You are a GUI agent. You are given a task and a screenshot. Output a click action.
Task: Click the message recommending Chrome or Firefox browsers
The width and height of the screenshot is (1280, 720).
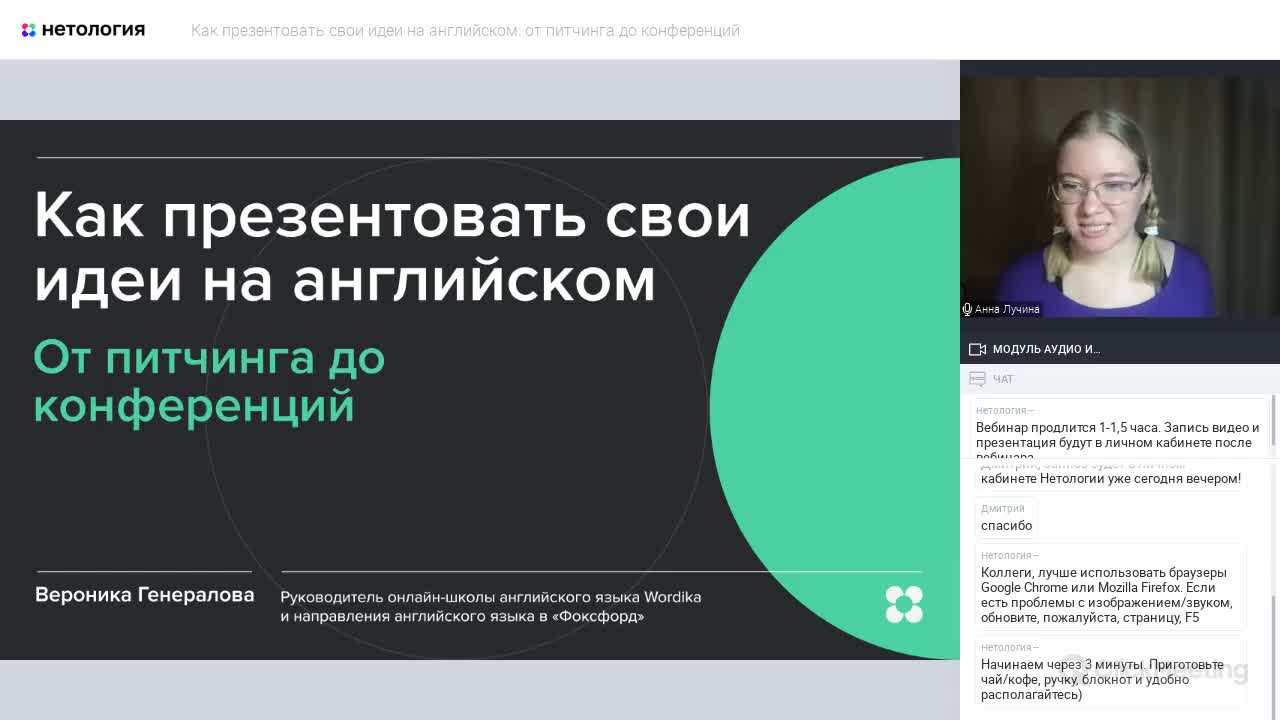1110,586
